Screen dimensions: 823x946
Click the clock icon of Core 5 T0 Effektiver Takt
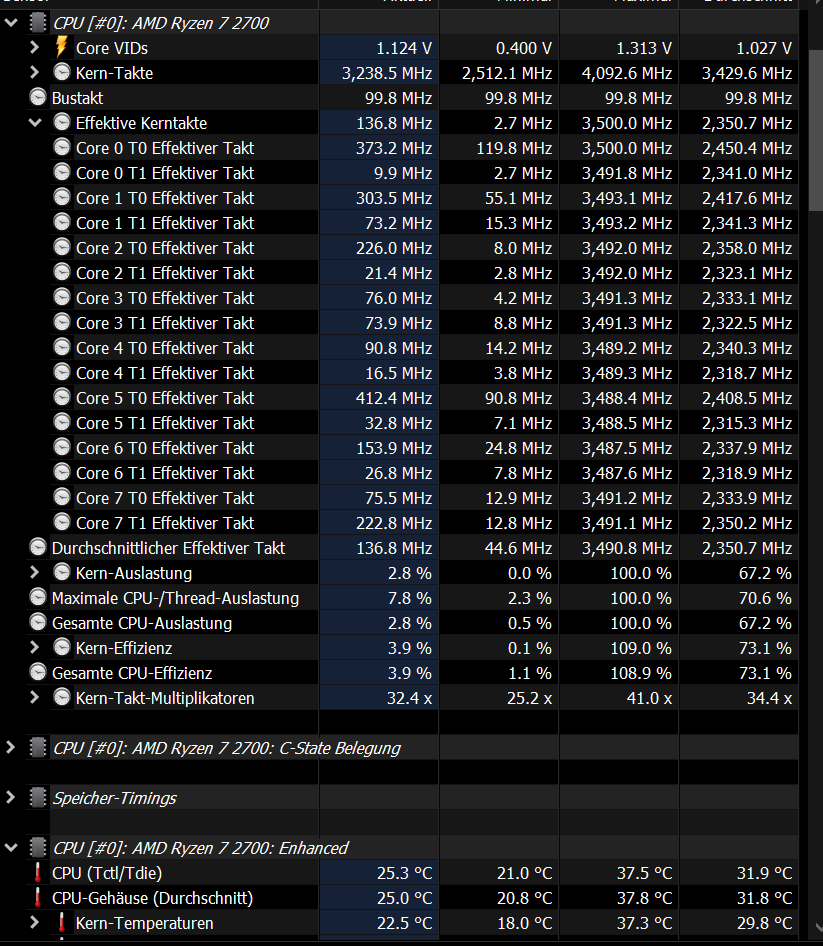pyautogui.click(x=62, y=398)
